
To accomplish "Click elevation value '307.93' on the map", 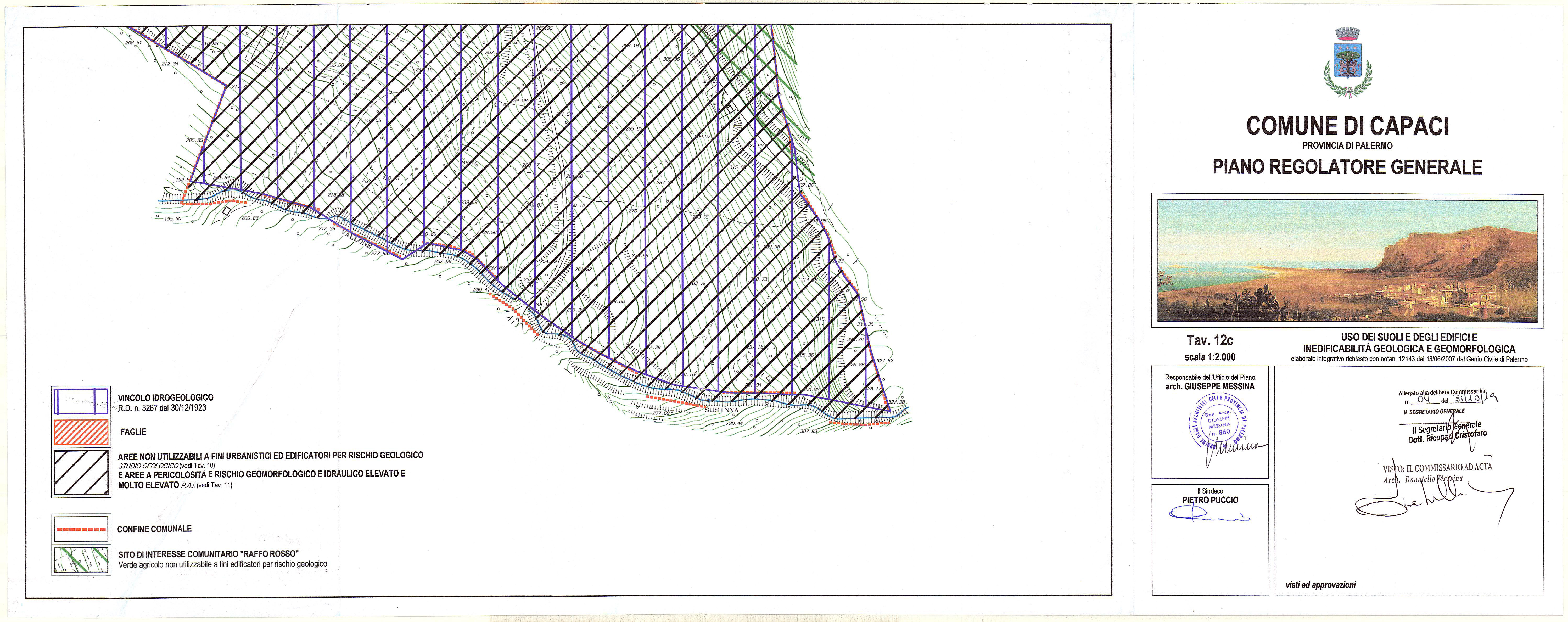I will pyautogui.click(x=809, y=432).
